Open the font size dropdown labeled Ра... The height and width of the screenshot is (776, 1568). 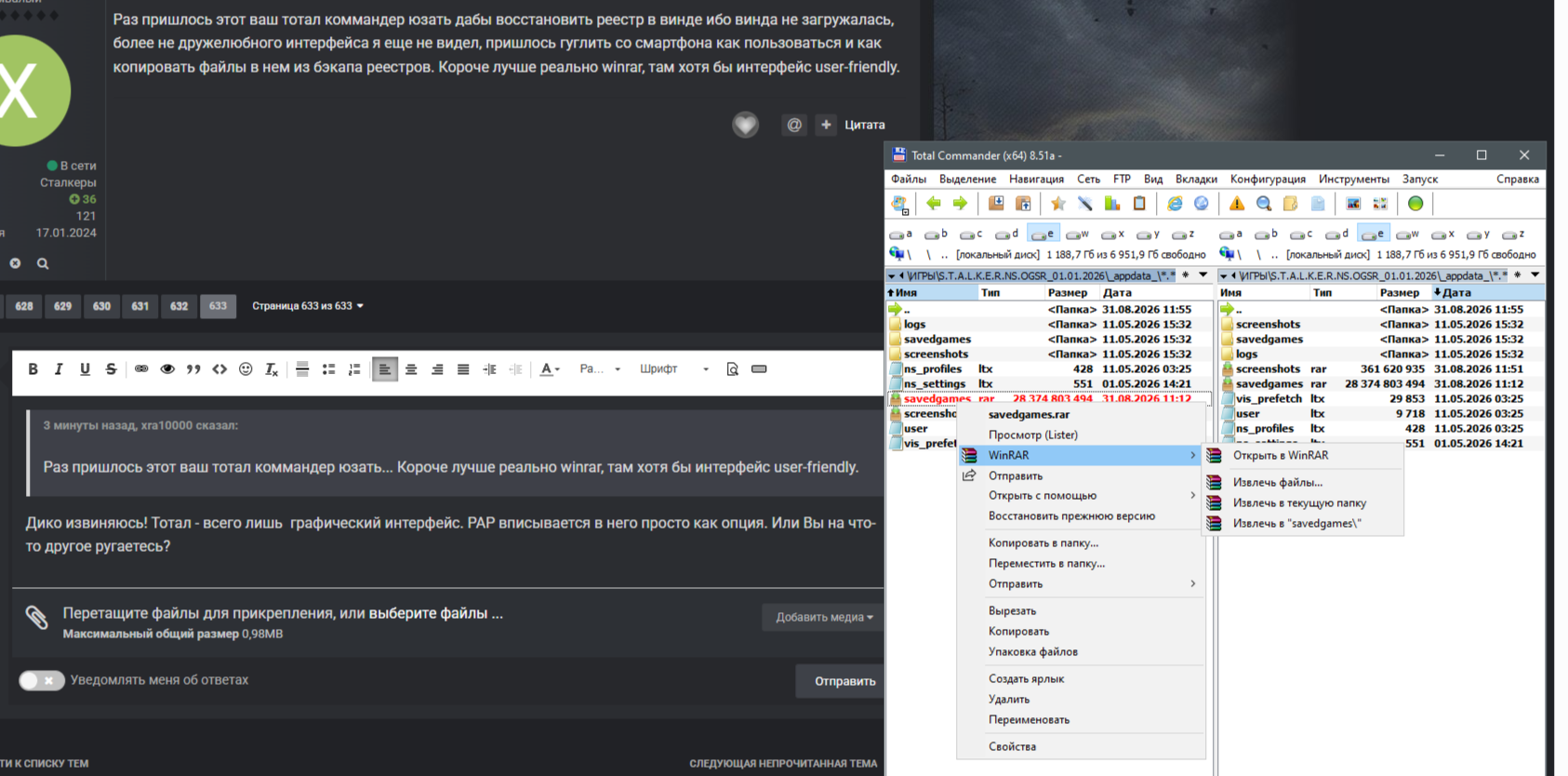tap(599, 369)
